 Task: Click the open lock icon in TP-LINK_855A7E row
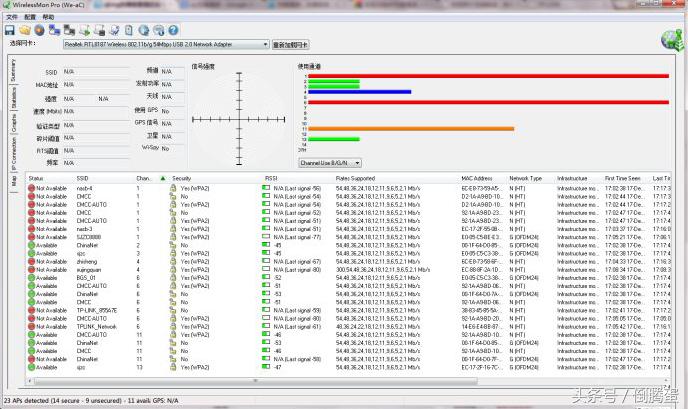(x=173, y=310)
